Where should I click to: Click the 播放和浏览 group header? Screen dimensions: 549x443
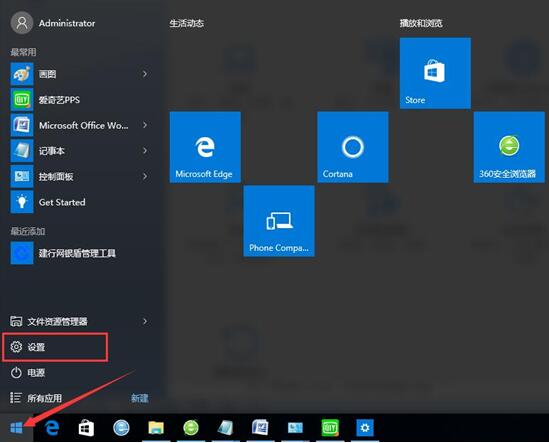pyautogui.click(x=421, y=23)
